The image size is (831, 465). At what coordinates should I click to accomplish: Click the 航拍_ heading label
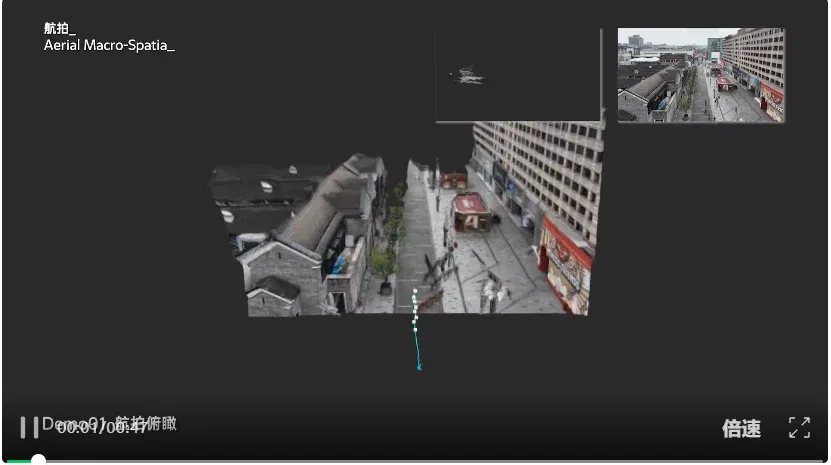click(59, 28)
